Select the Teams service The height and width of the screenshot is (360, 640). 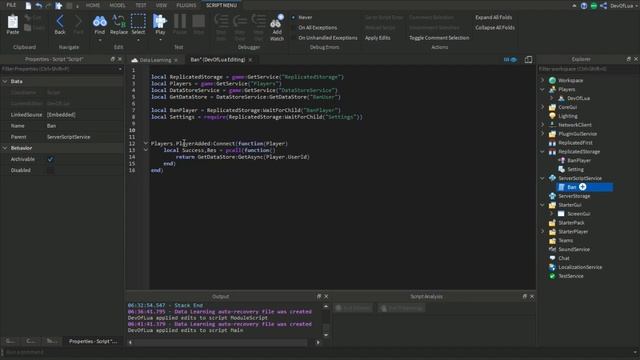pyautogui.click(x=565, y=240)
